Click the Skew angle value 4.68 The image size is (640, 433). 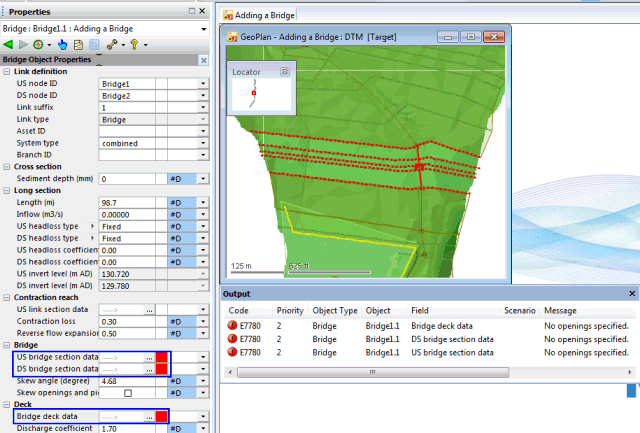coord(127,381)
